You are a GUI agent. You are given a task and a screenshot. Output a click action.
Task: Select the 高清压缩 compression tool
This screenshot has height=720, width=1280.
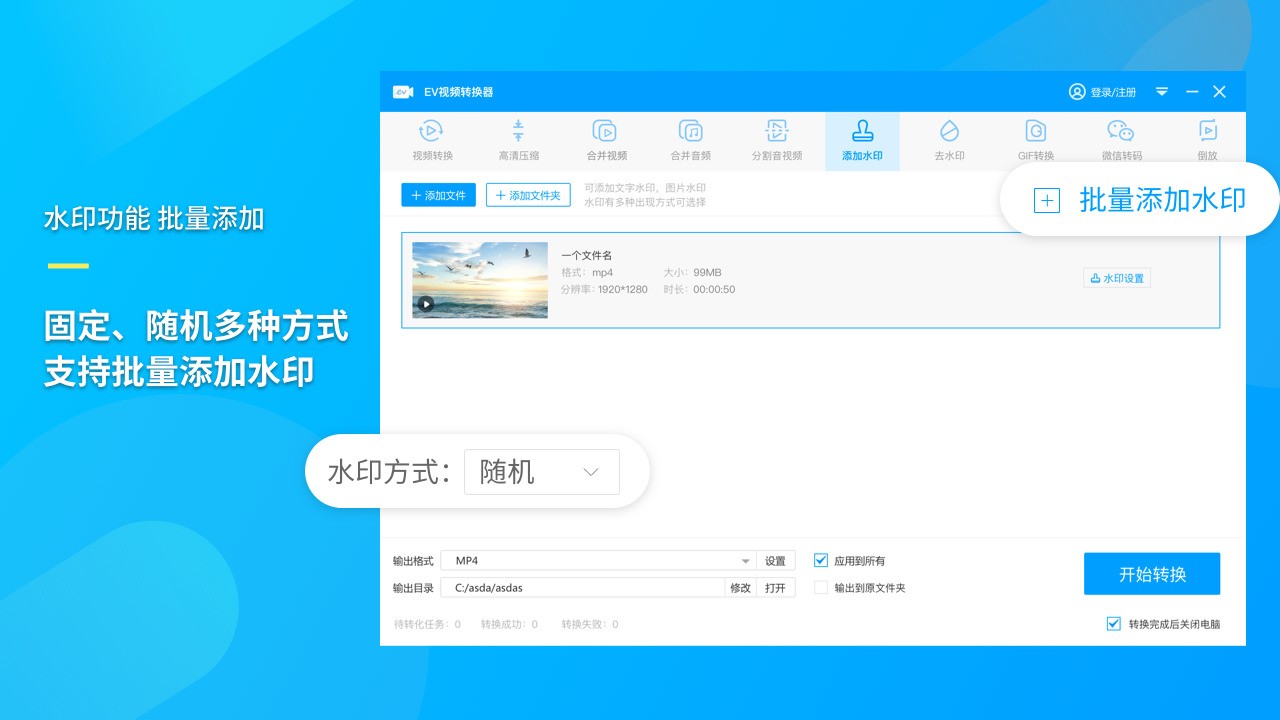[x=518, y=140]
